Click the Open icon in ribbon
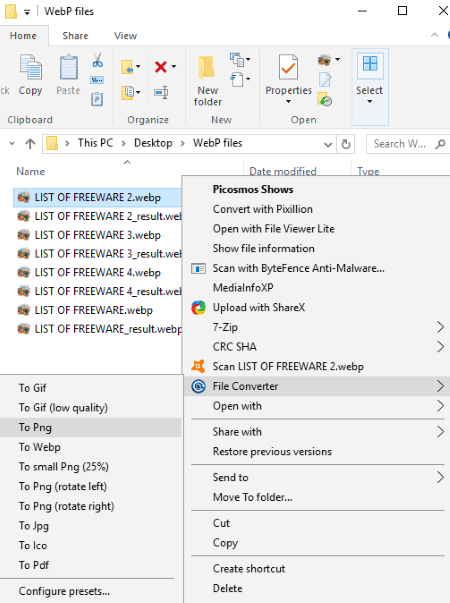450x603 pixels. [324, 60]
